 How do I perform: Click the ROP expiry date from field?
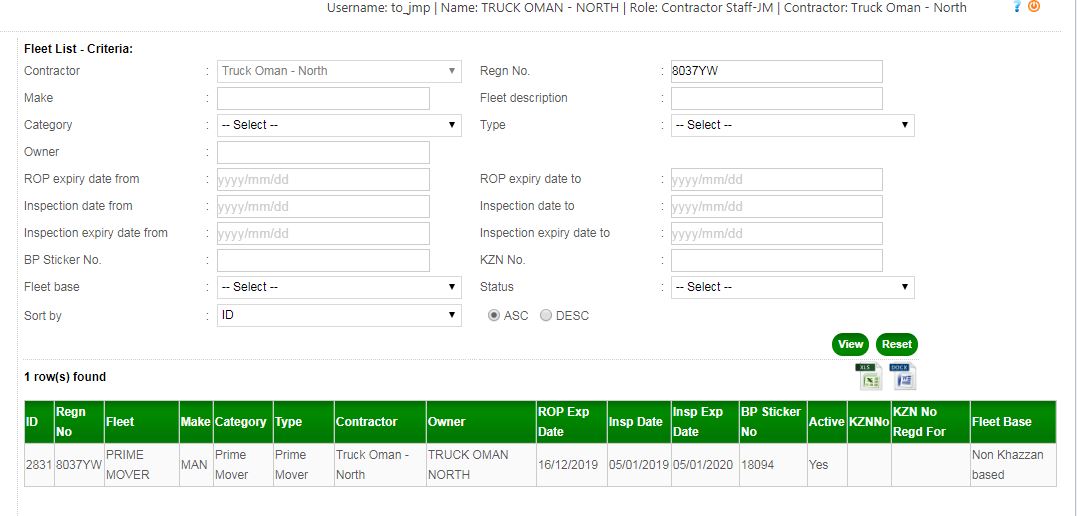click(323, 179)
